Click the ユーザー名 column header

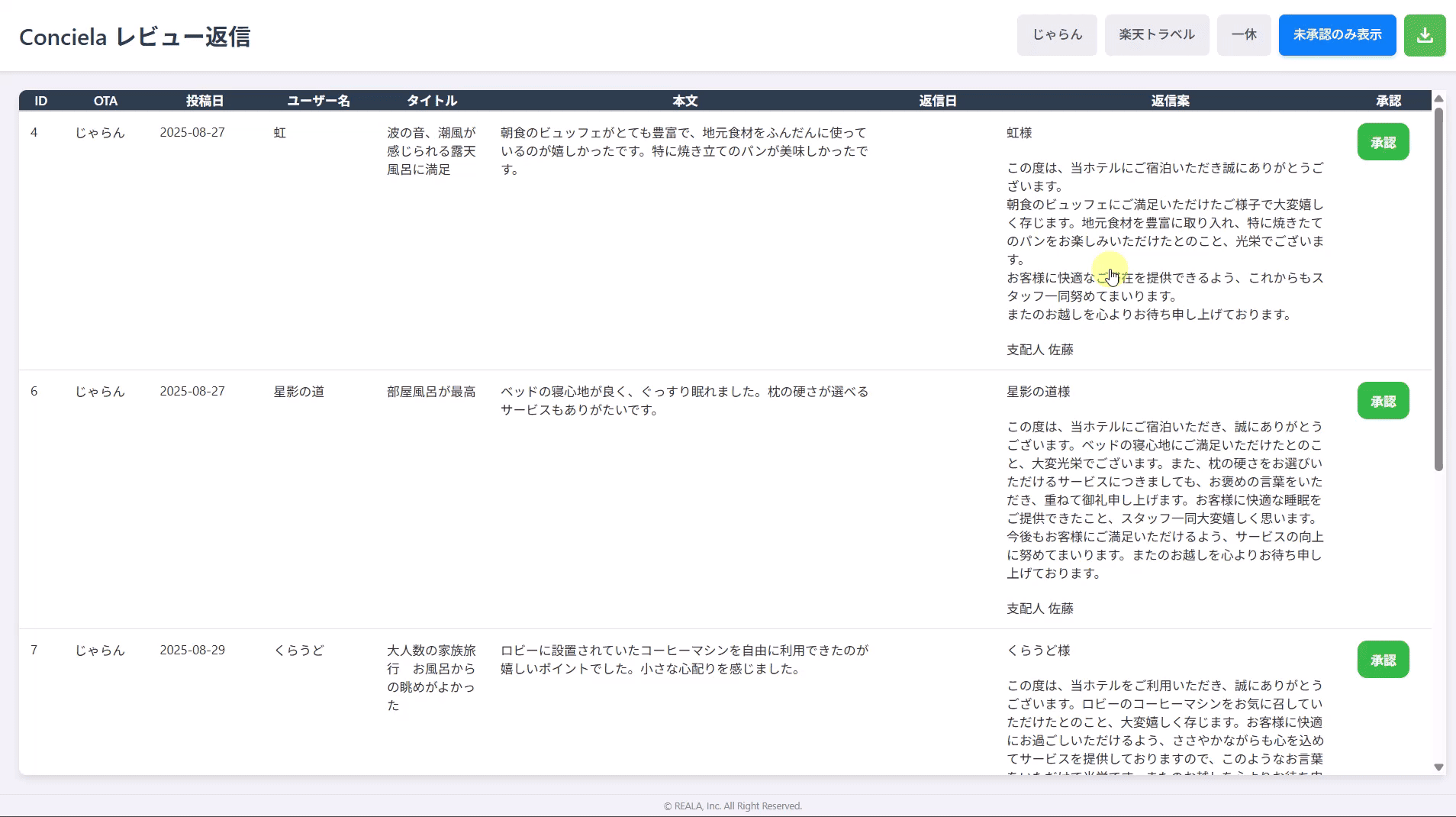pos(318,101)
